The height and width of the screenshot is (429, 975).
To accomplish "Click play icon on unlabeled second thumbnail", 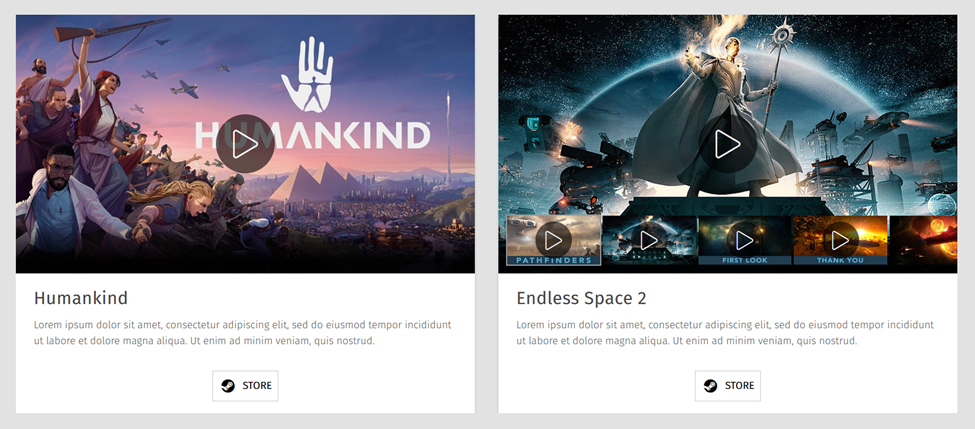I will coord(649,239).
